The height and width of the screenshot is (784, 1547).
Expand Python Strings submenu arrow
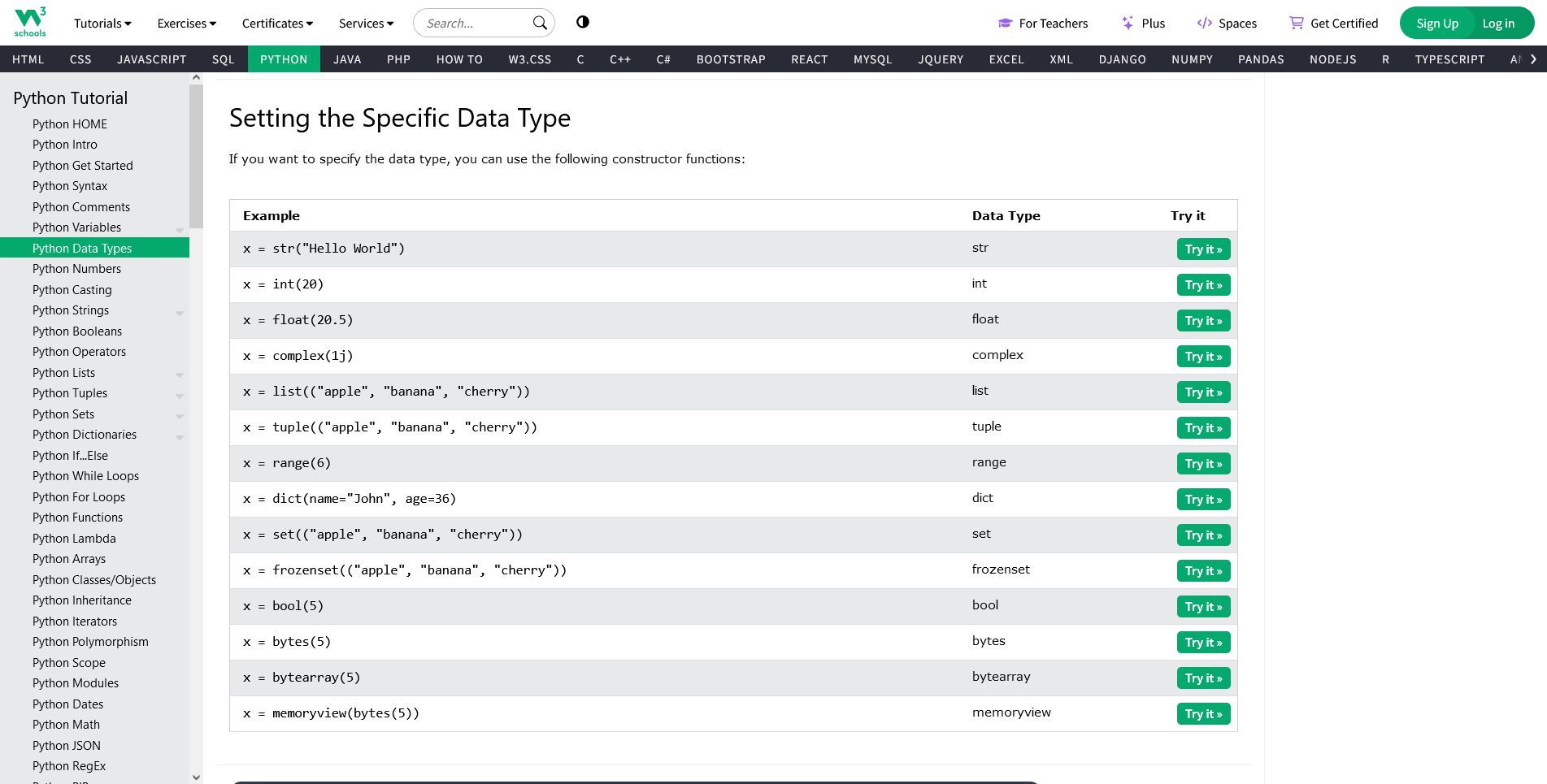(180, 313)
